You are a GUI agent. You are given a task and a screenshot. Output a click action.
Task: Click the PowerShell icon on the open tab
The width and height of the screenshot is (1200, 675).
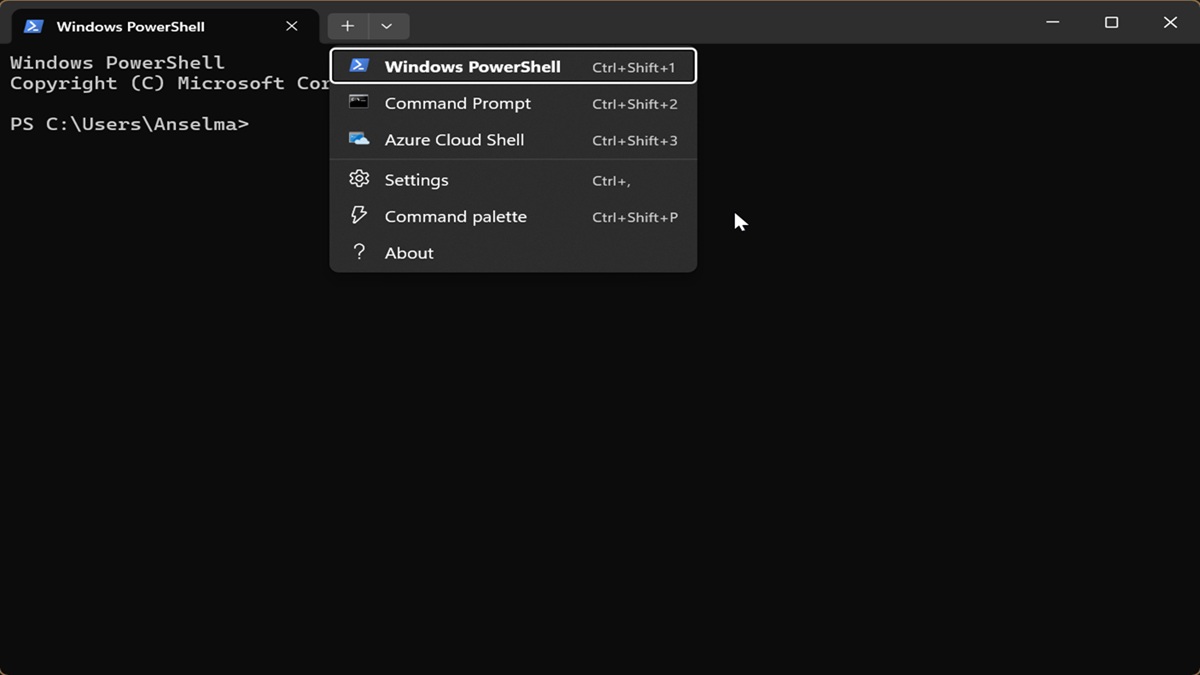(34, 26)
